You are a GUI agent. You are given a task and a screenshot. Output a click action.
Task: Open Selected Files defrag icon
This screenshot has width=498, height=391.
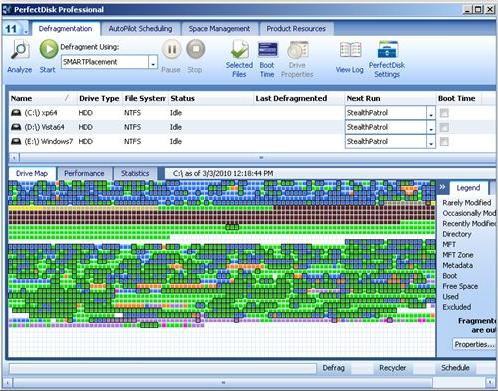tap(240, 50)
